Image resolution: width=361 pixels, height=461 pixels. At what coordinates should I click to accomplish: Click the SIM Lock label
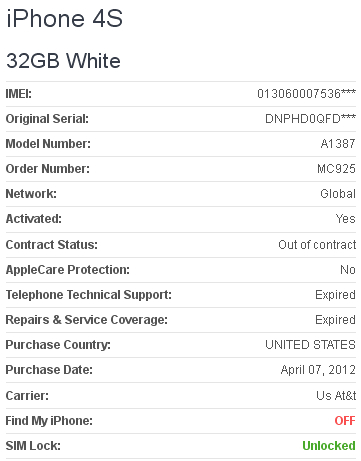point(33,446)
